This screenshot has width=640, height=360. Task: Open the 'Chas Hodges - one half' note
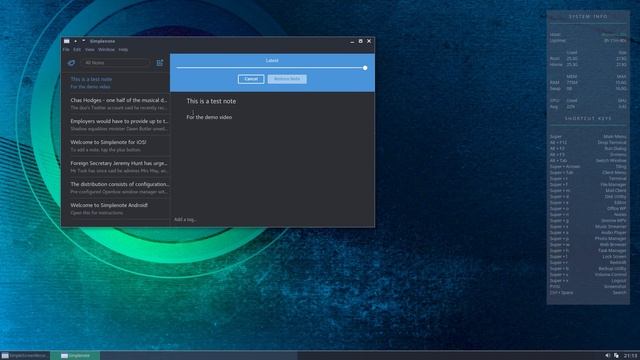coord(116,104)
